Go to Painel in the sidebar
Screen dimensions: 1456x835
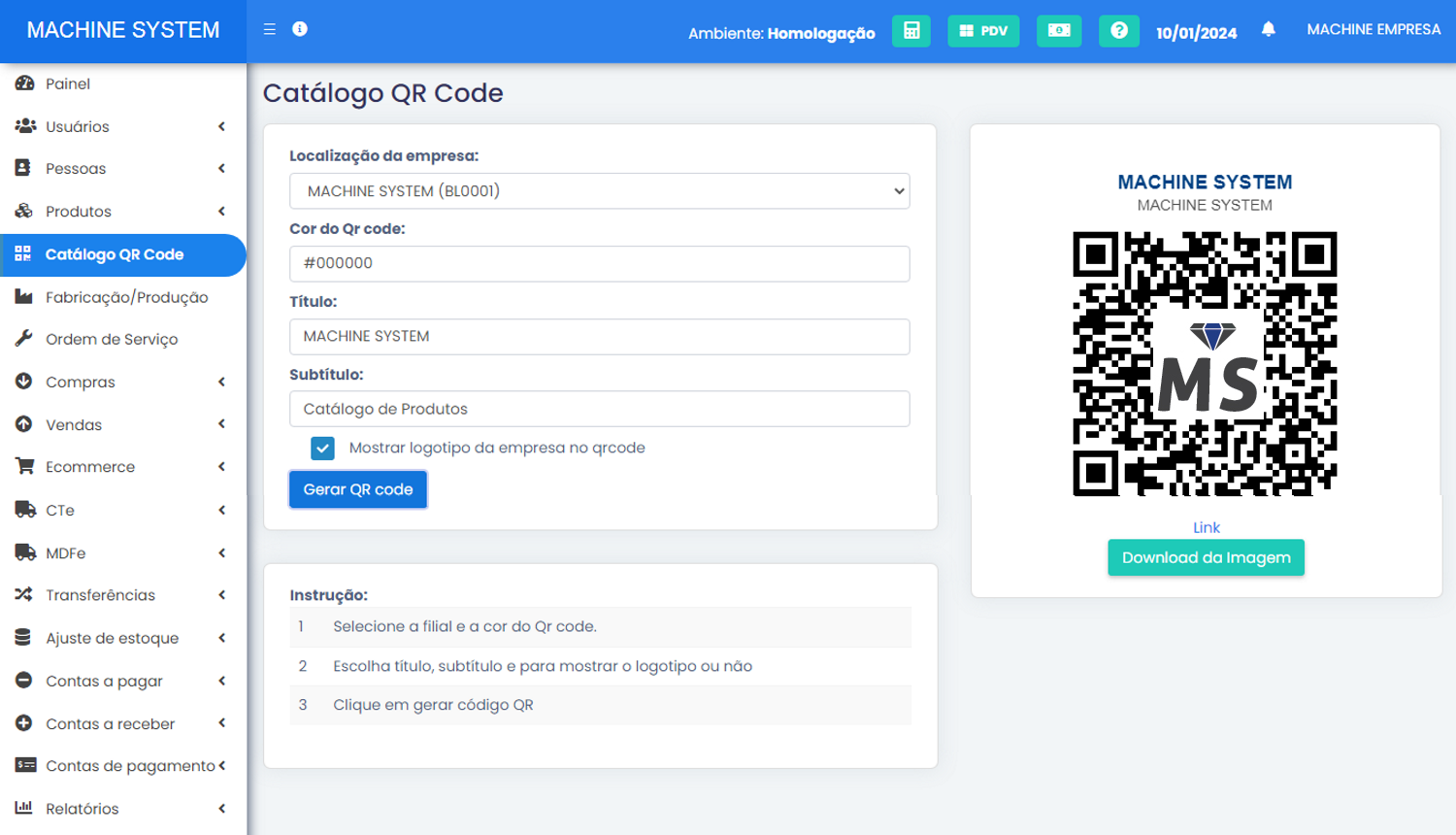point(68,83)
